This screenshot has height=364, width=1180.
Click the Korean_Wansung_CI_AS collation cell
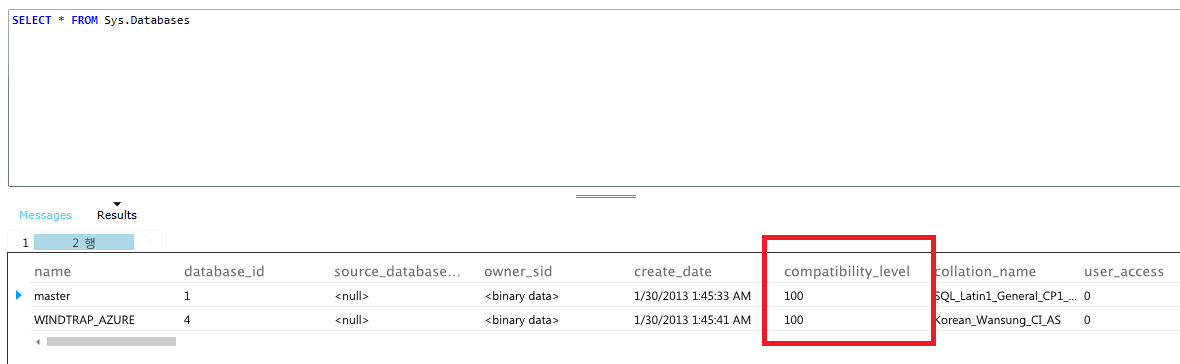tap(997, 320)
